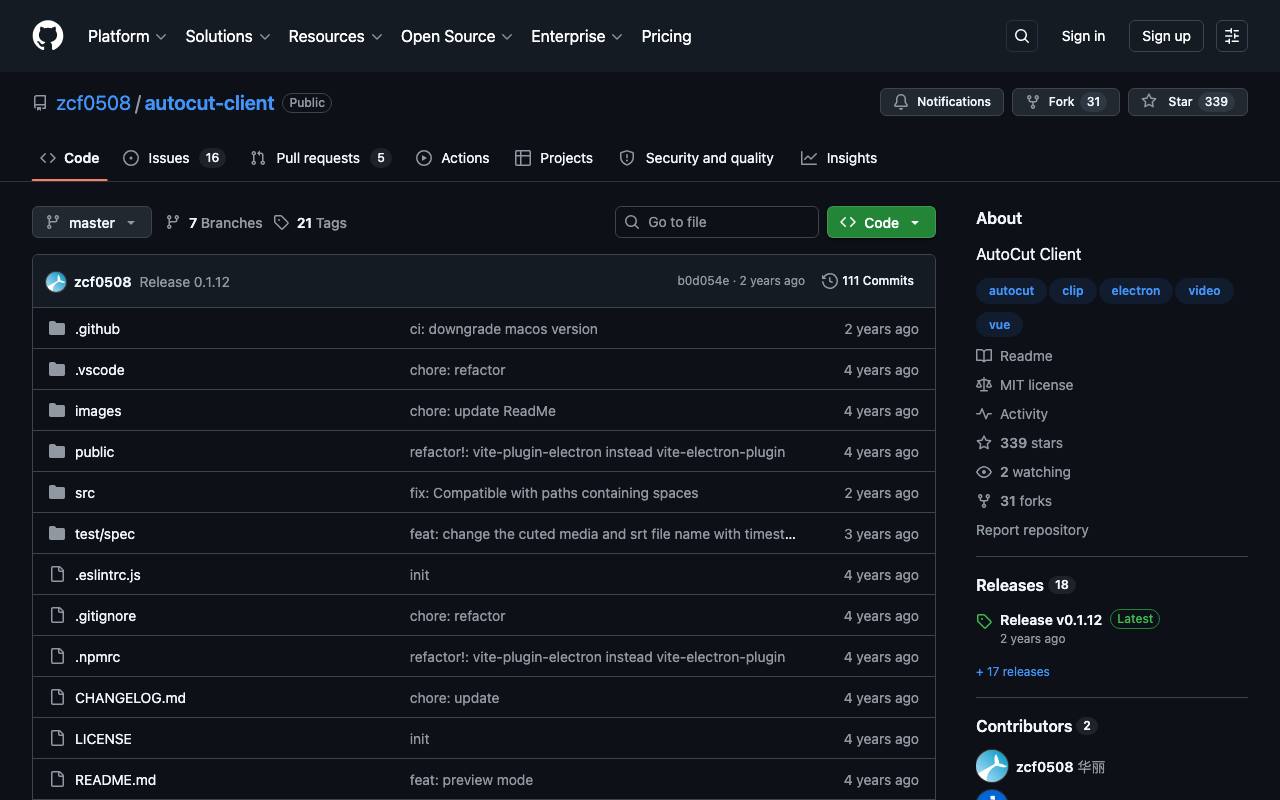1280x800 pixels.
Task: Expand the Solutions menu
Action: (228, 36)
